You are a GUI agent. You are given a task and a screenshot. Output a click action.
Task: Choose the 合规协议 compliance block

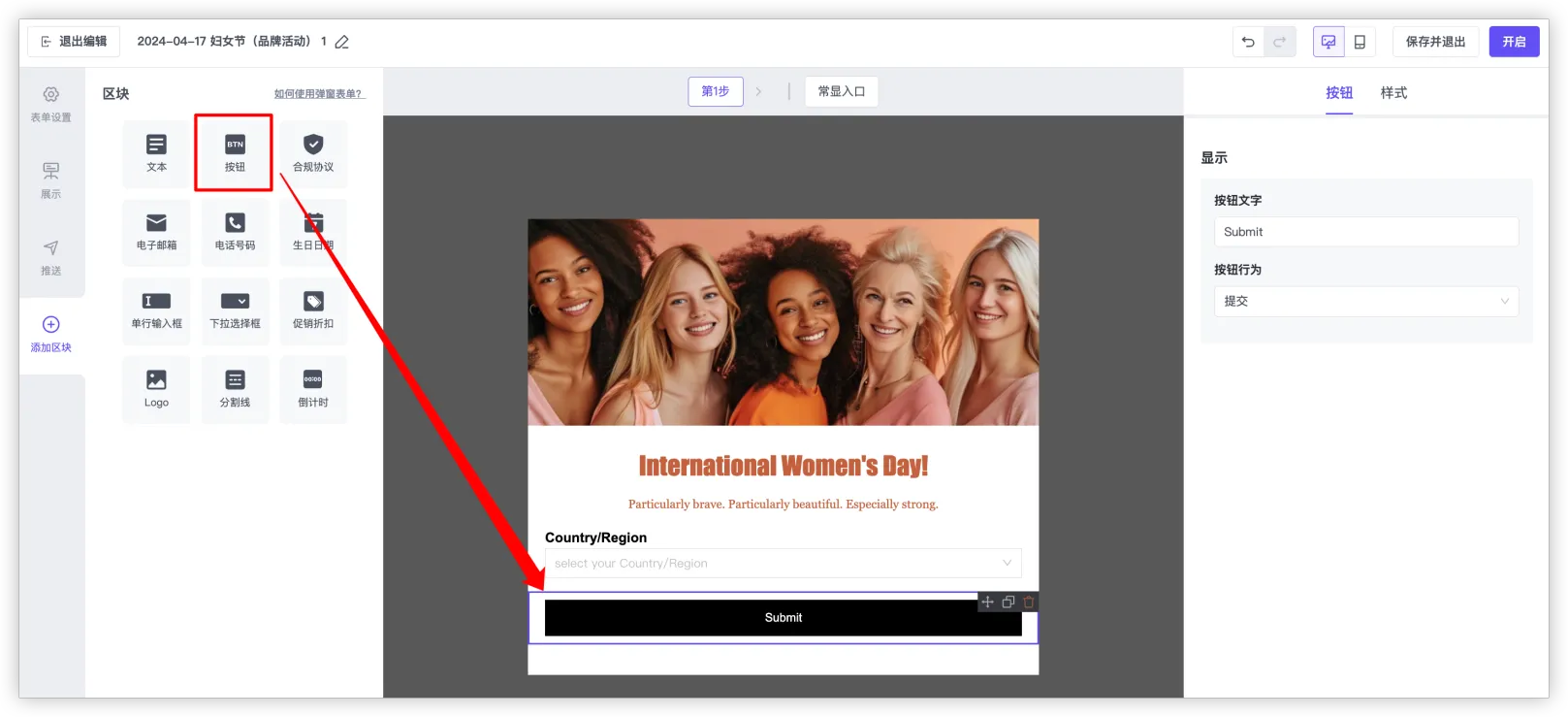pos(313,153)
